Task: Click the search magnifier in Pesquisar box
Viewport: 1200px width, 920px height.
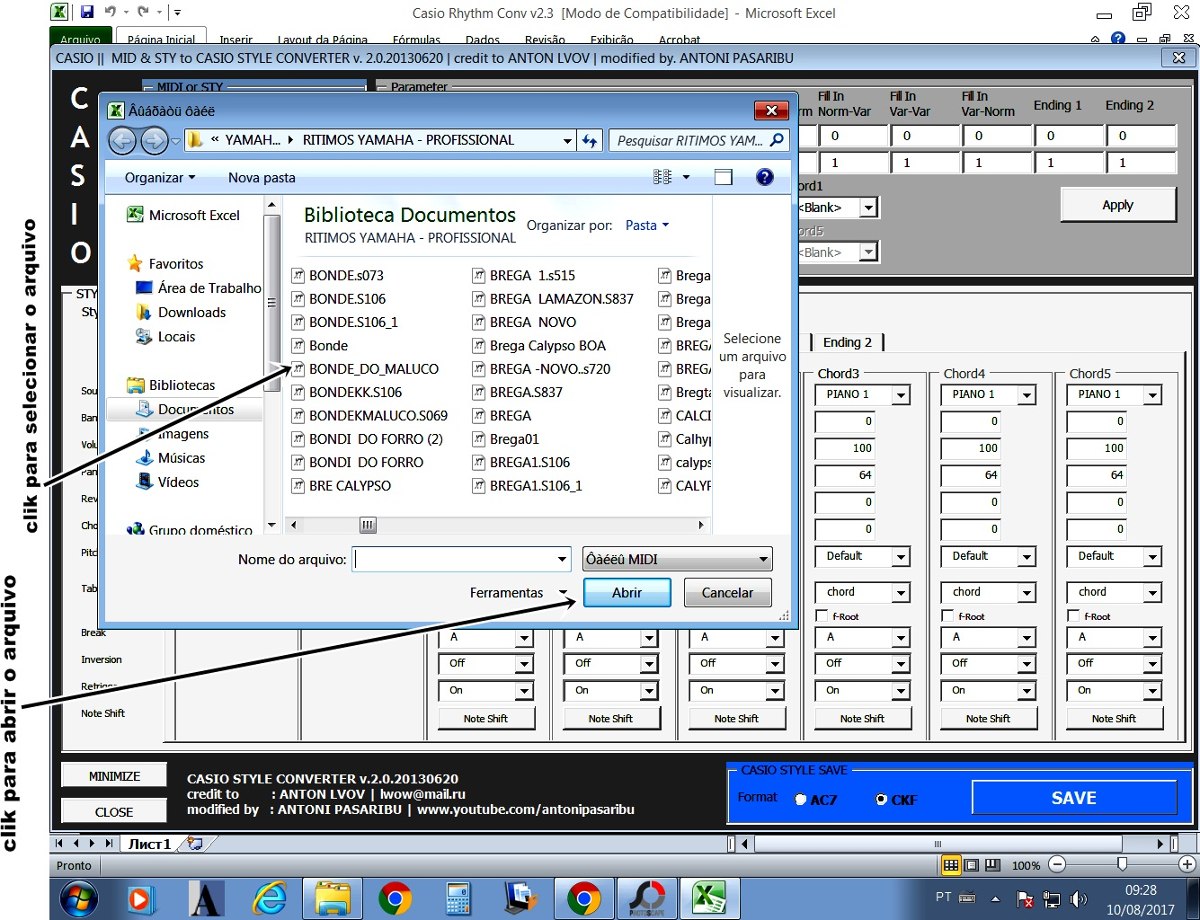Action: click(777, 140)
